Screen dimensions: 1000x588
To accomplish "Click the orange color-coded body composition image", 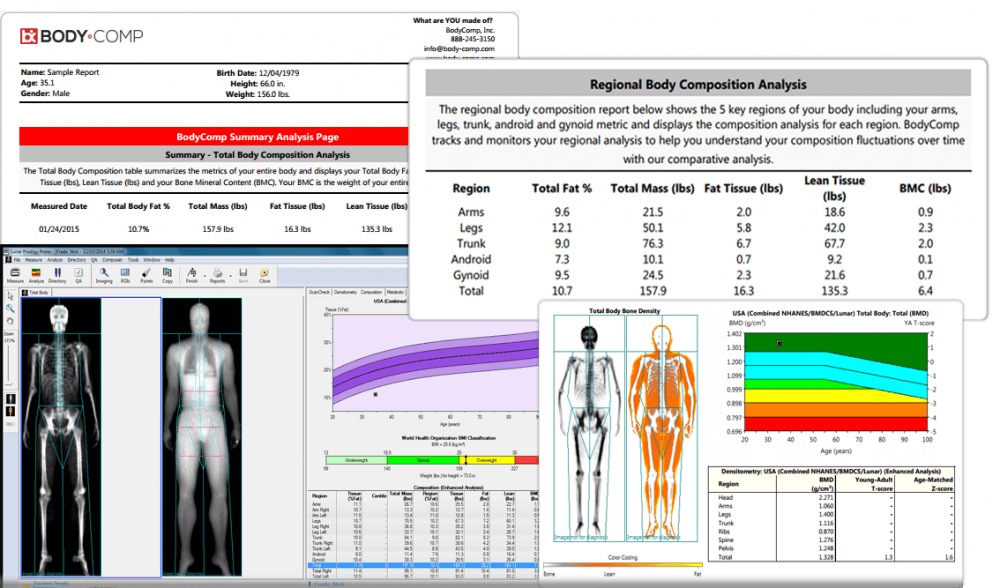I will (661, 429).
